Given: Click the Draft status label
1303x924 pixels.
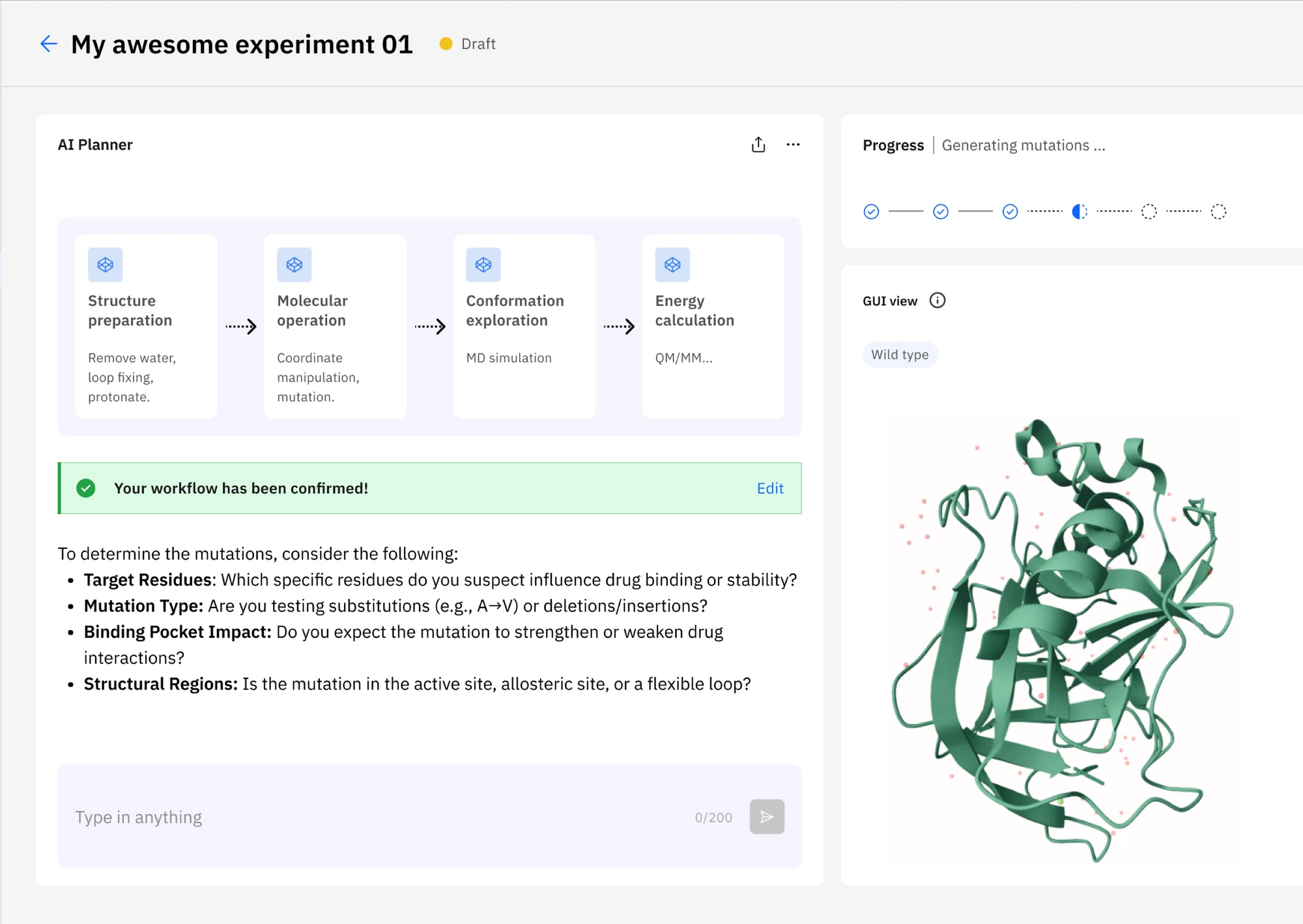Looking at the screenshot, I should [x=478, y=44].
